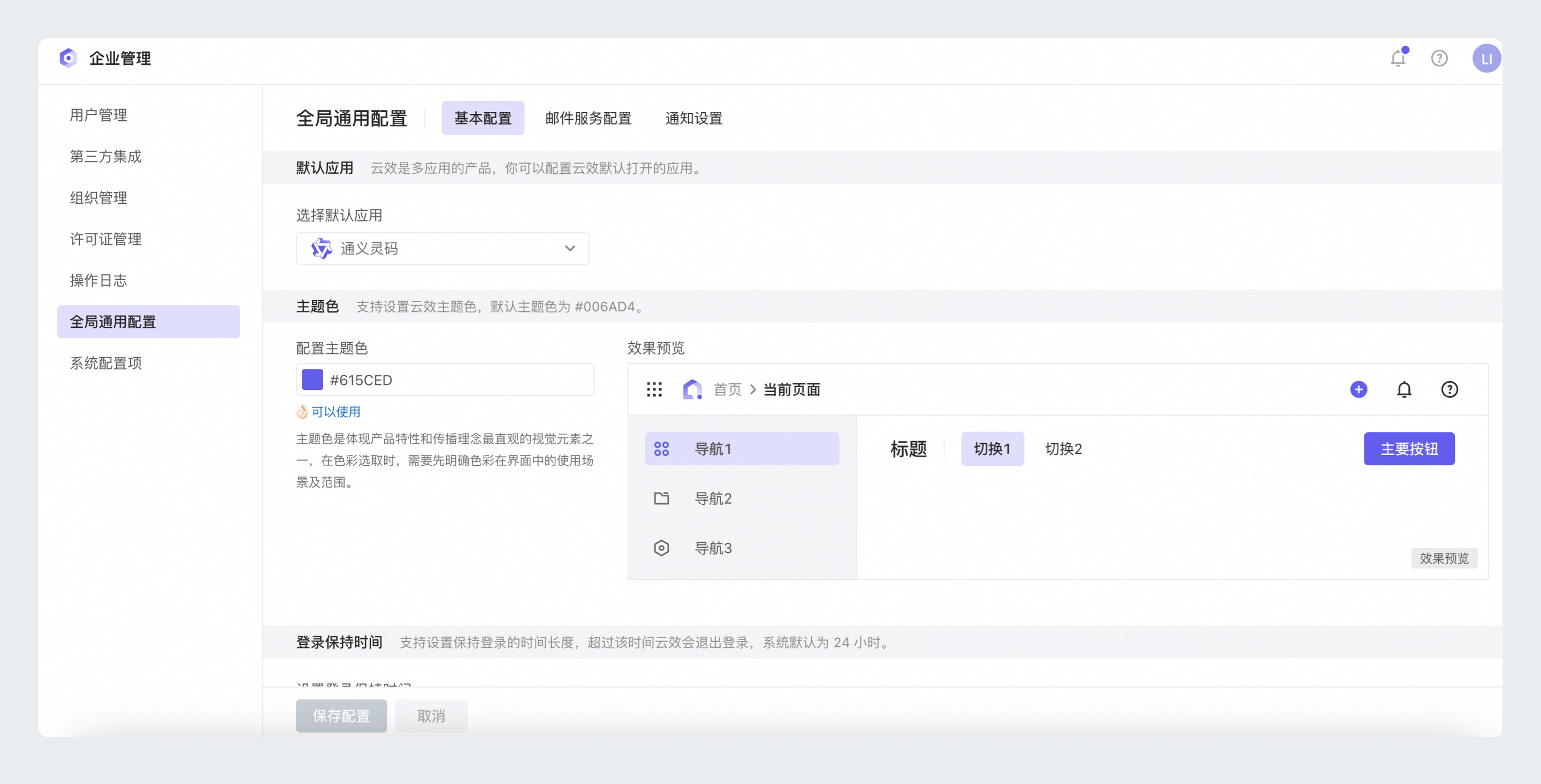This screenshot has width=1541, height=784.
Task: Switch to the 邮件服务配置 tab
Action: [589, 118]
